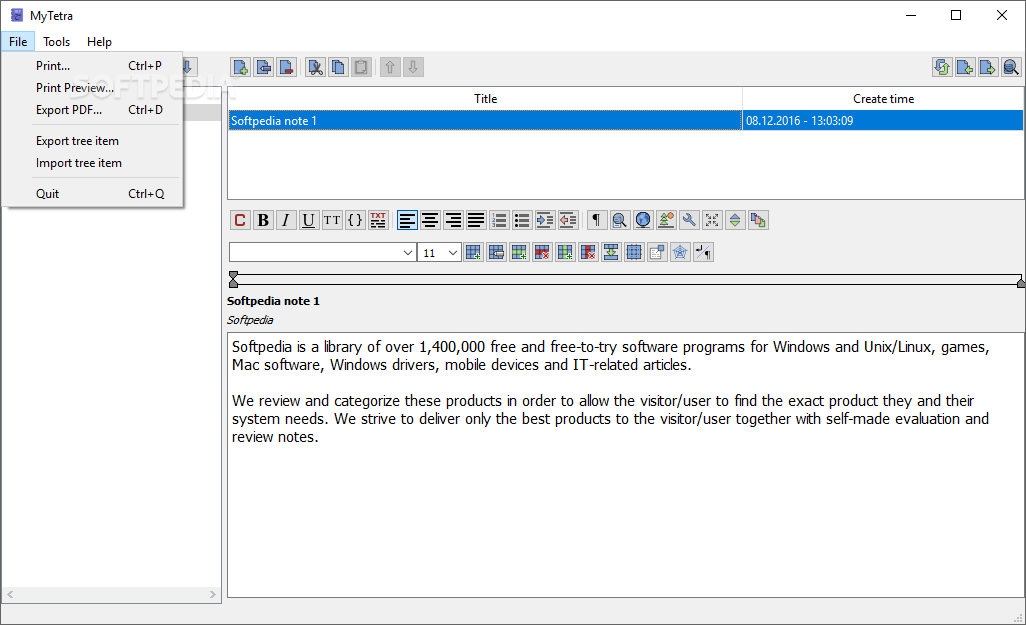
Task: Decrease indent with the red arrow icon
Action: (x=567, y=220)
